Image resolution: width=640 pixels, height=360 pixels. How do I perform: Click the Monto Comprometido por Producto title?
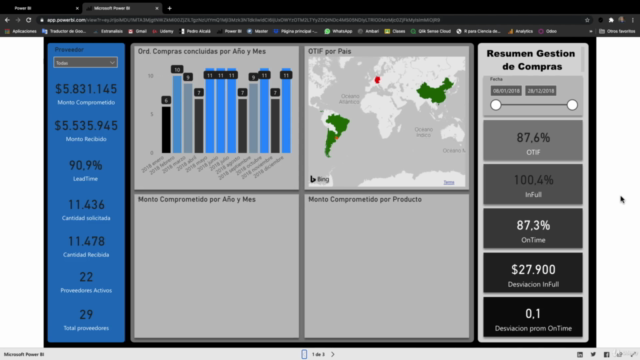365,199
